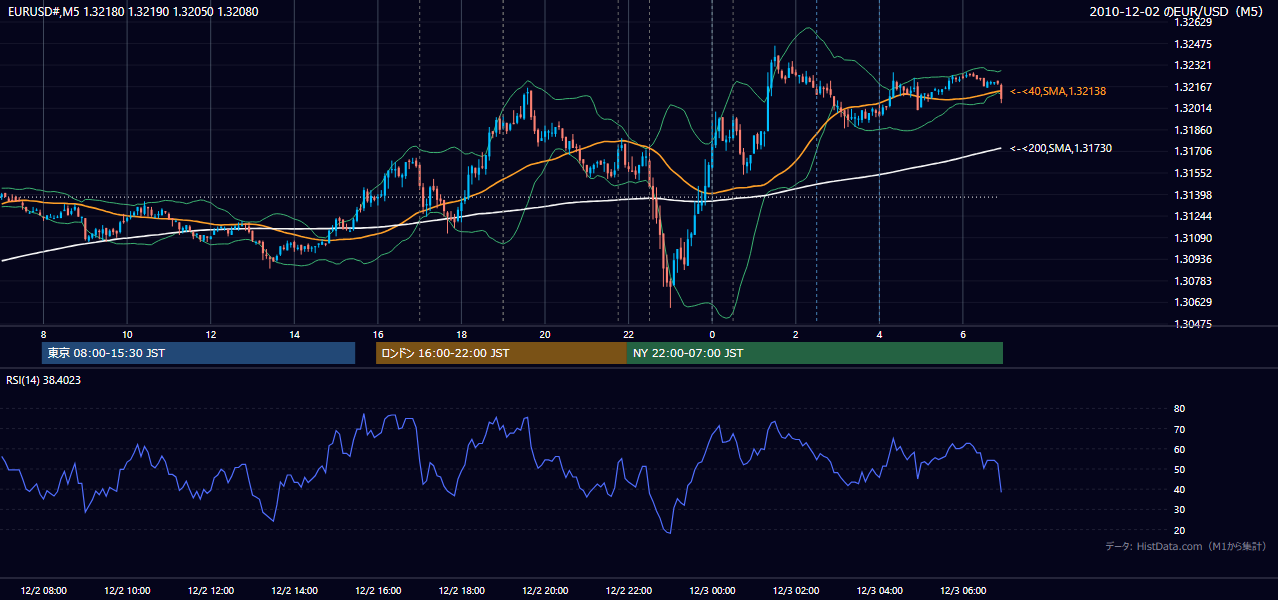Image resolution: width=1278 pixels, height=600 pixels.
Task: Click the 12/3 02:00 time axis label
Action: [x=796, y=590]
